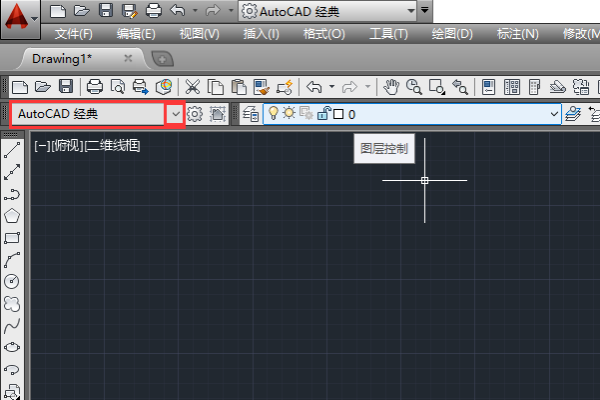This screenshot has height=400, width=600.
Task: Expand the layer control dropdown list
Action: click(x=555, y=114)
